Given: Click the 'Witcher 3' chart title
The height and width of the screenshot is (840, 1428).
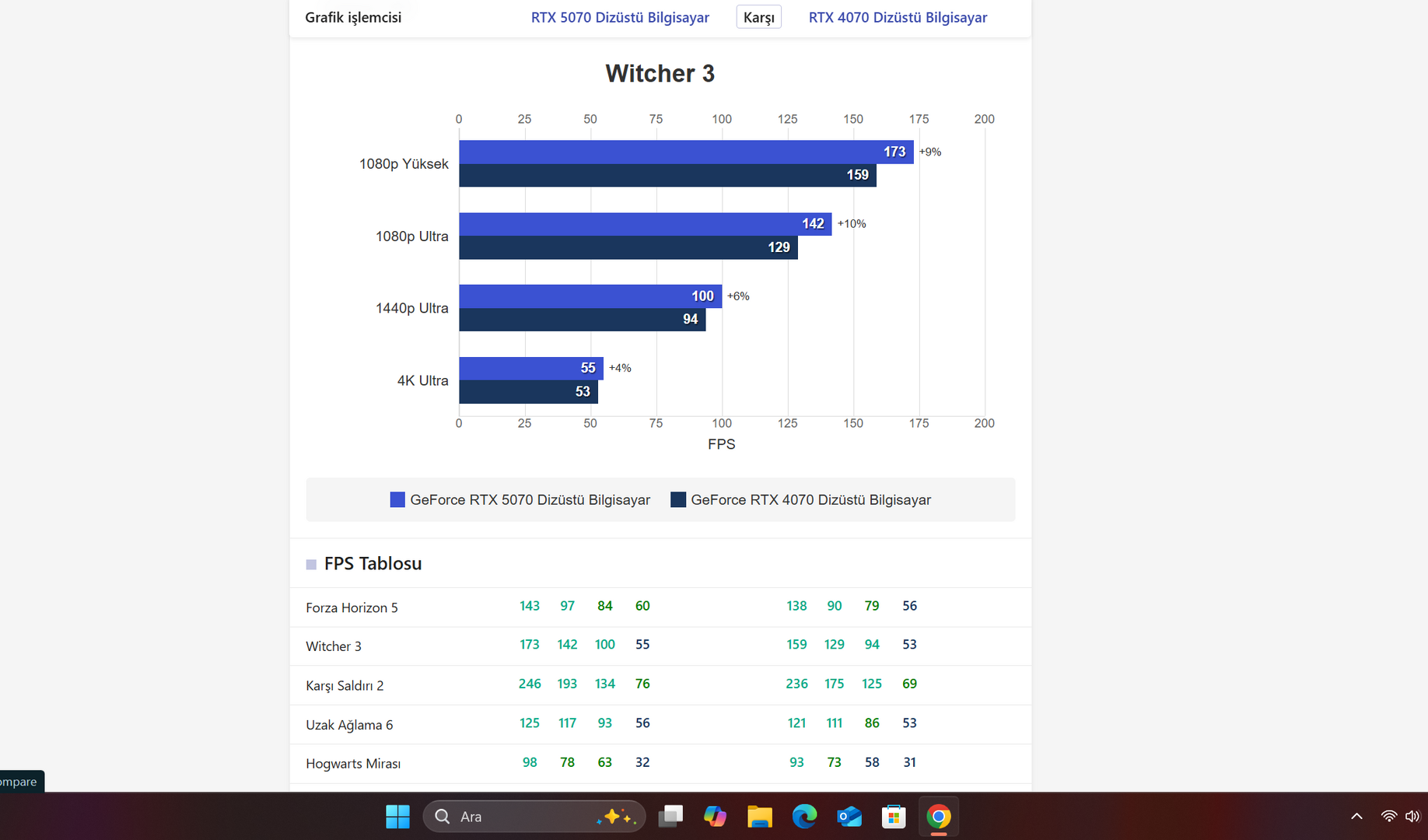Looking at the screenshot, I should click(x=660, y=73).
